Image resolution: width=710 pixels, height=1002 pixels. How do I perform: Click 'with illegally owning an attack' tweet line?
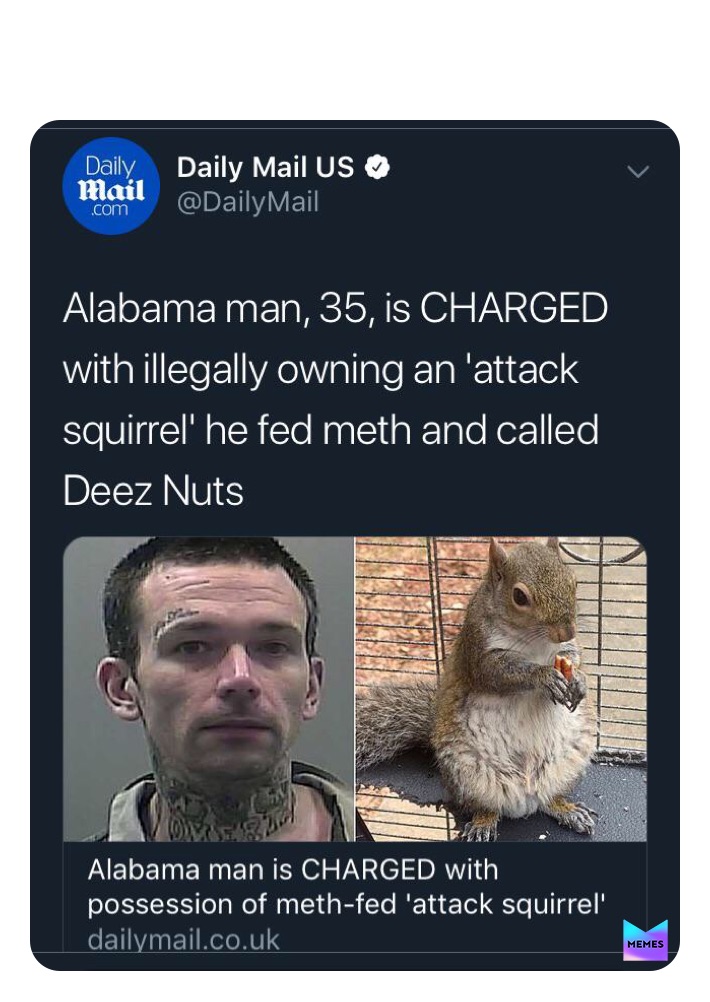(x=321, y=370)
